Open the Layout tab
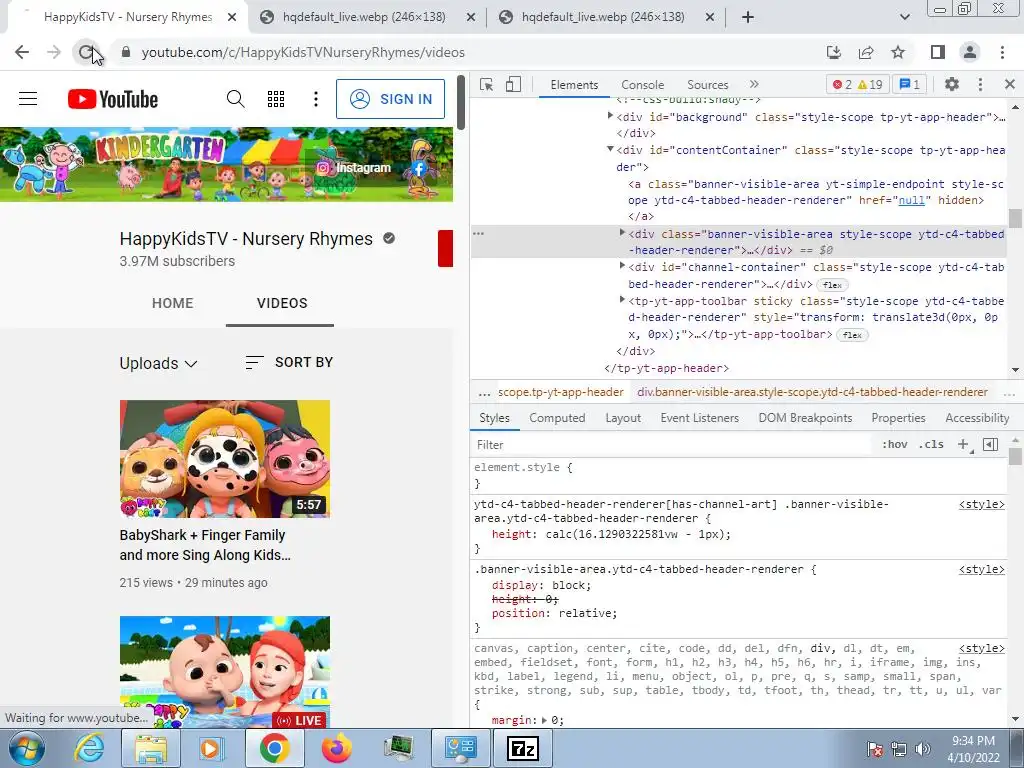 point(623,418)
